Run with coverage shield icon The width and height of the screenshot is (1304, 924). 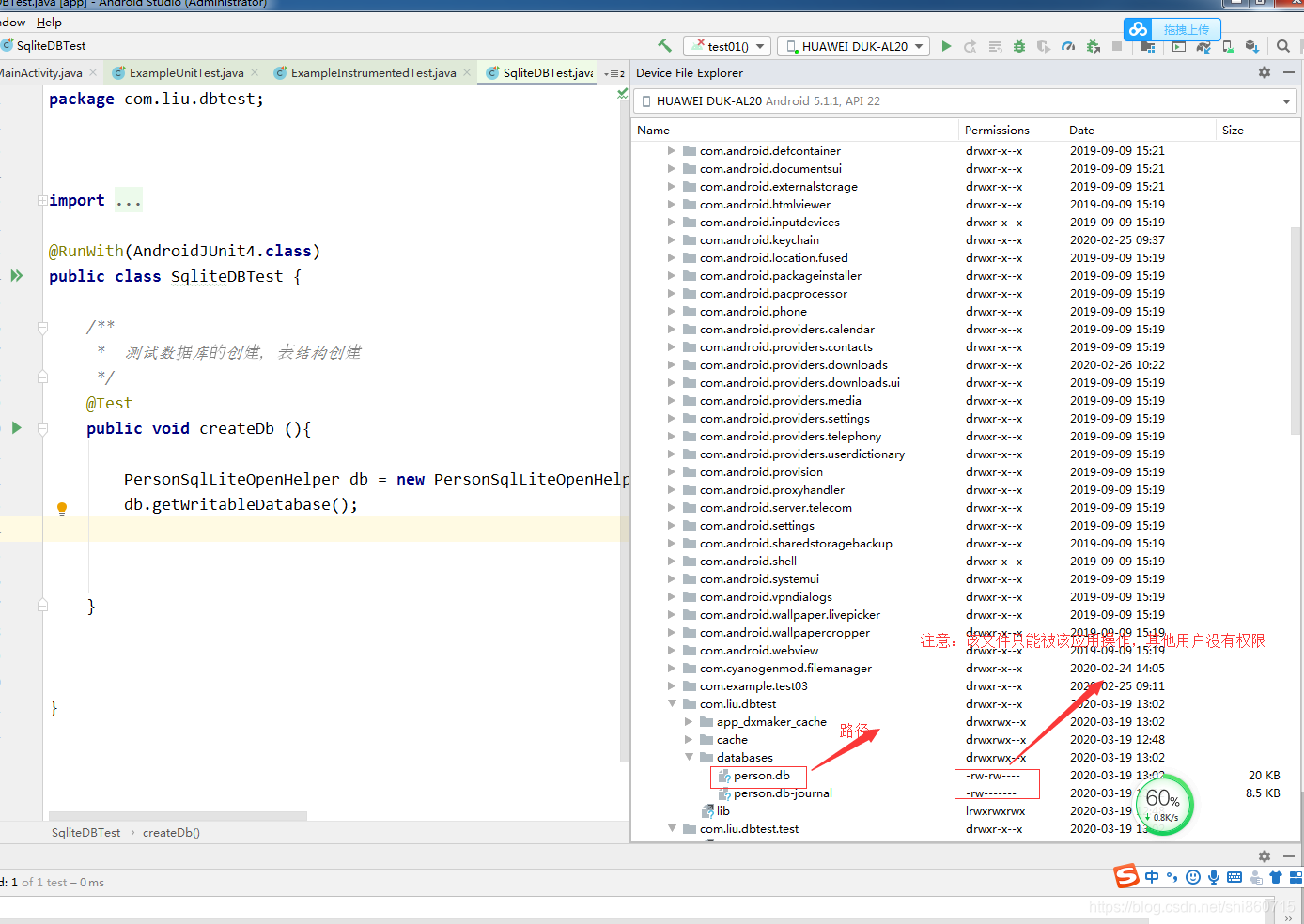[1044, 46]
